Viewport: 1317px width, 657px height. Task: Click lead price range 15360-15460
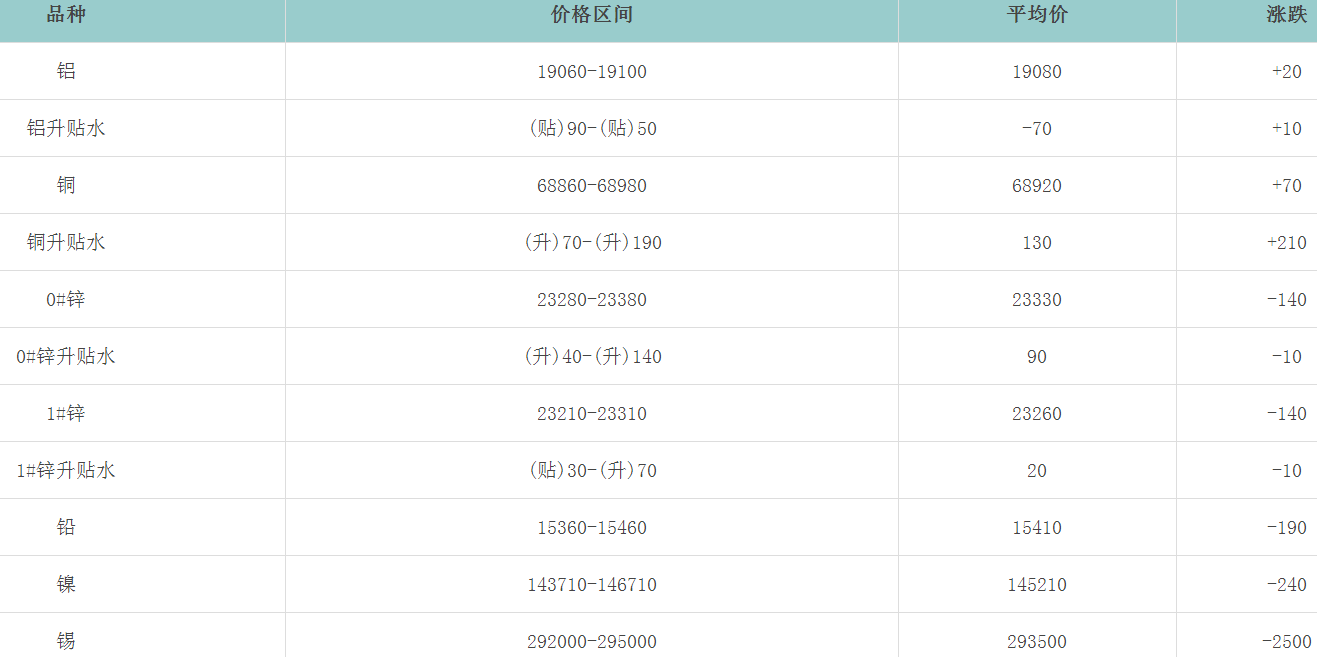(591, 528)
